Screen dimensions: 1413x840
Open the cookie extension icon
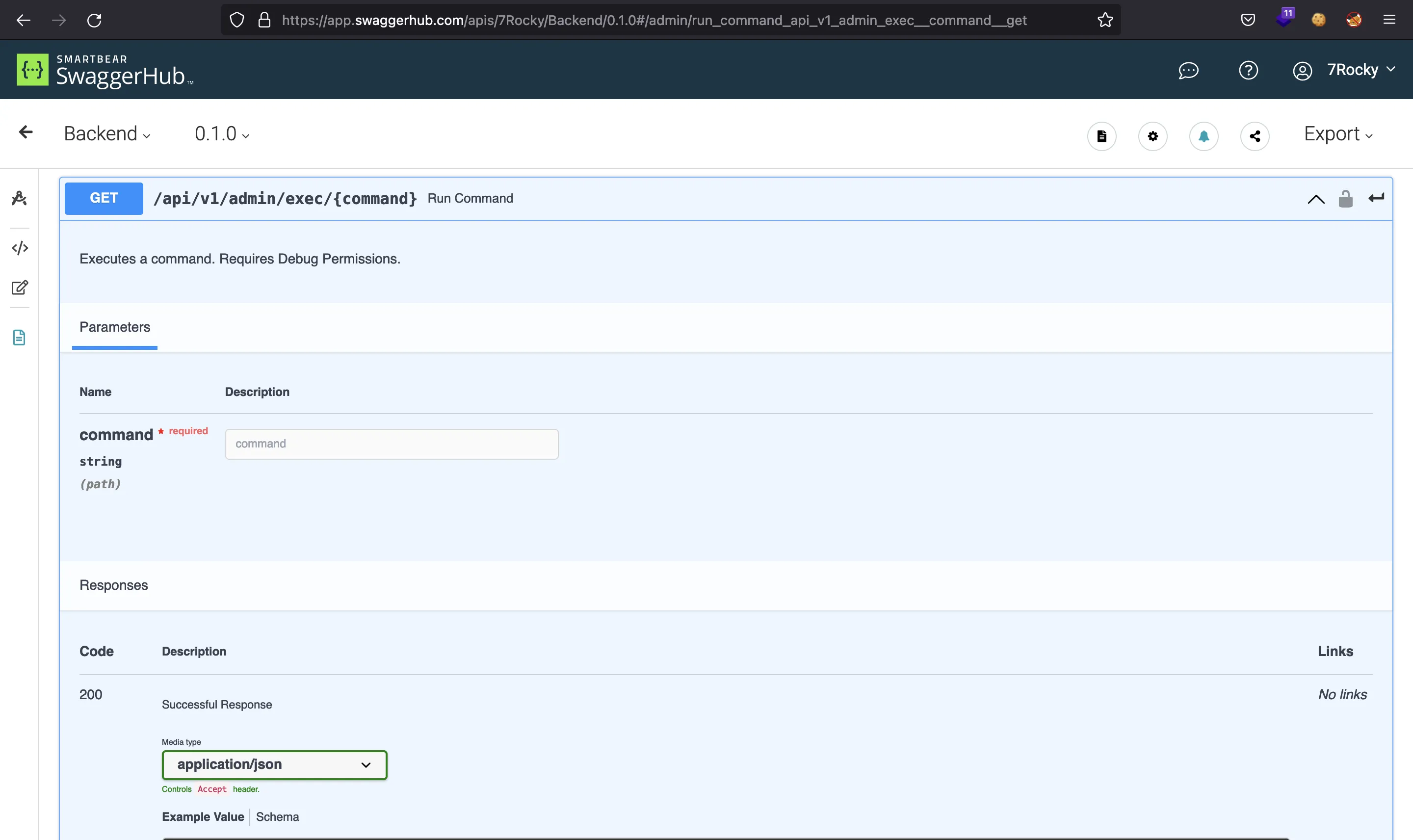1318,21
